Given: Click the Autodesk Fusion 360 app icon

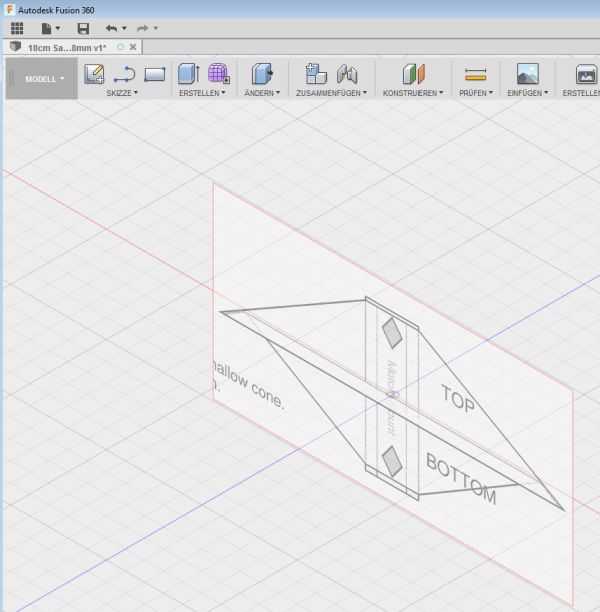Looking at the screenshot, I should [10, 9].
